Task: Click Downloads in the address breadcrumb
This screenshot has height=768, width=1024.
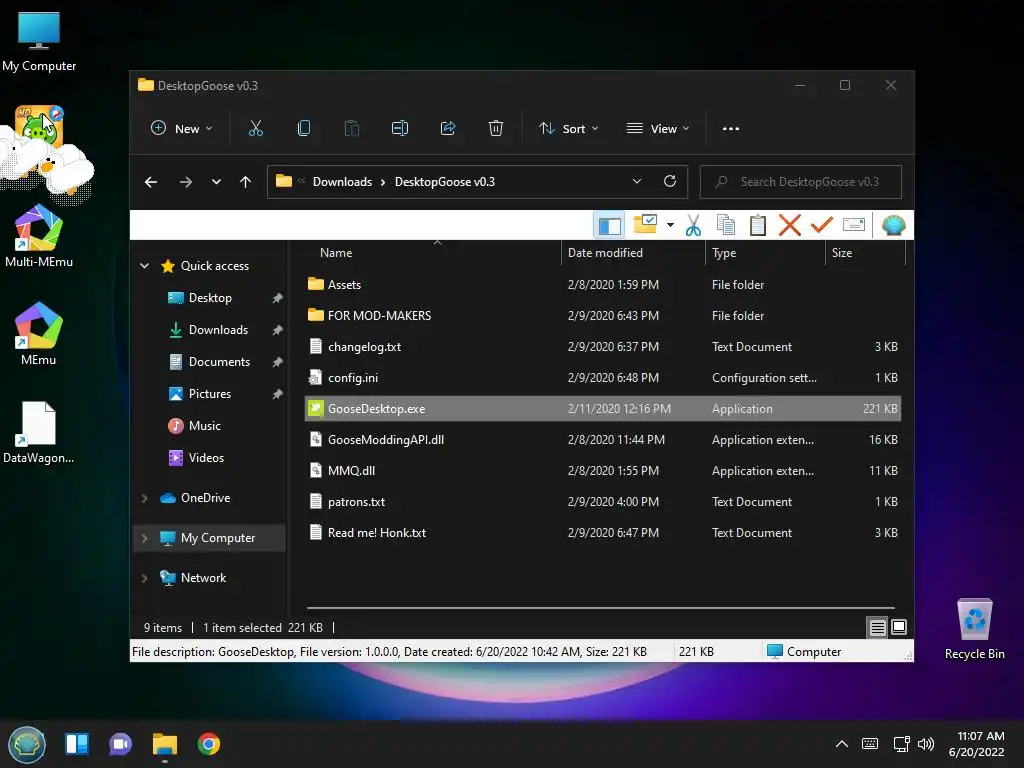Action: pyautogui.click(x=342, y=182)
